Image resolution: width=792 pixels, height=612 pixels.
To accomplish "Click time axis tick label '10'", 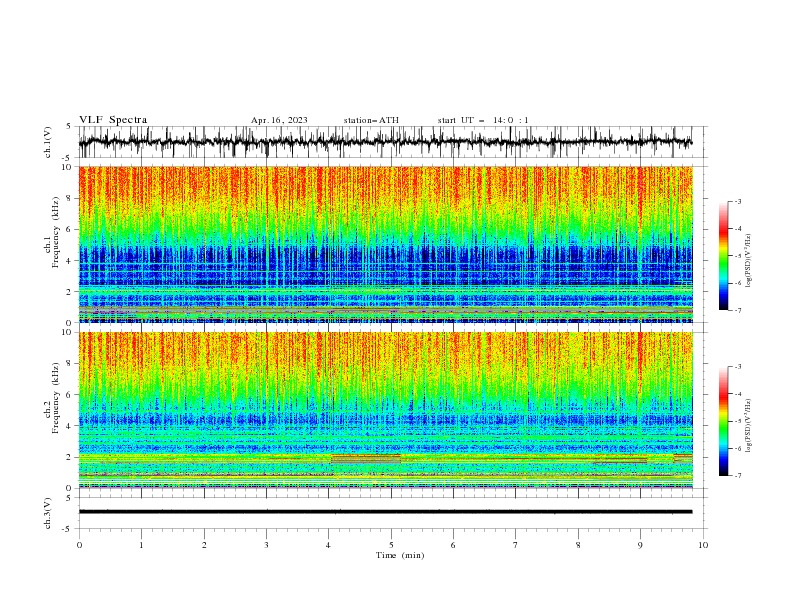I will [x=703, y=545].
